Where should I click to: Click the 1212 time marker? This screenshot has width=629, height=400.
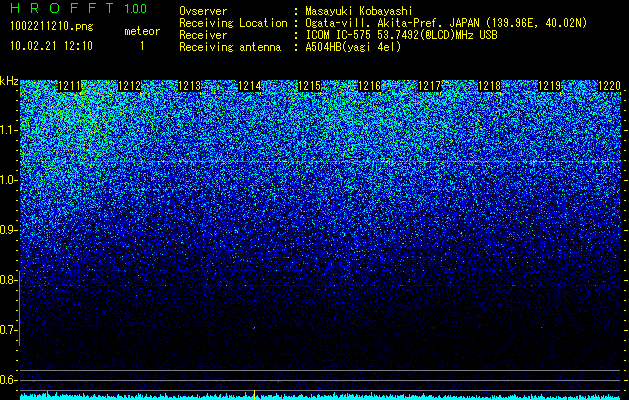(x=130, y=86)
